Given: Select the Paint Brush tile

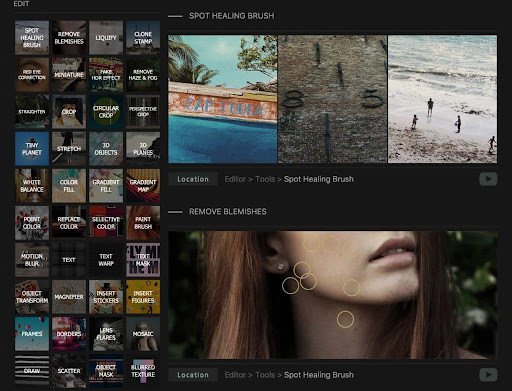Looking at the screenshot, I should 143,223.
